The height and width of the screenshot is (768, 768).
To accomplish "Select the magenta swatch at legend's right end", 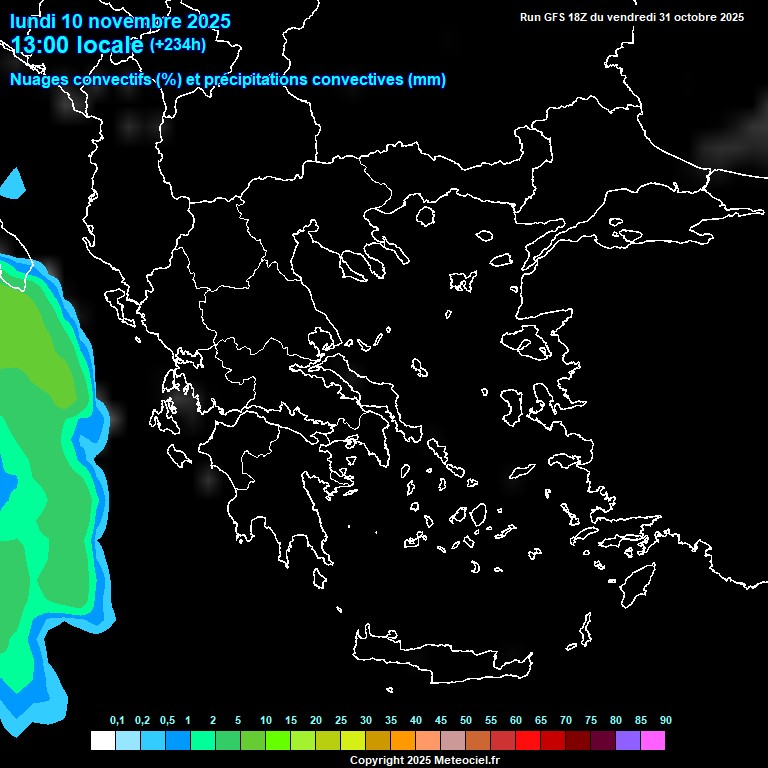I will coord(653,740).
